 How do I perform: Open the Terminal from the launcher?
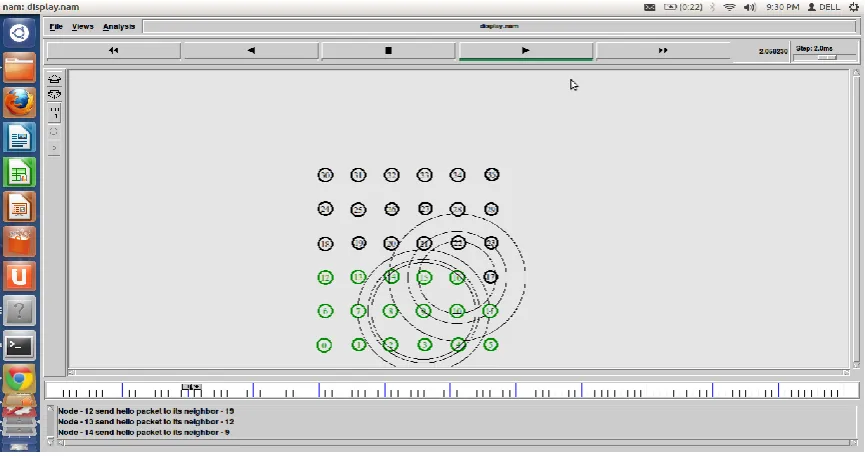19,346
